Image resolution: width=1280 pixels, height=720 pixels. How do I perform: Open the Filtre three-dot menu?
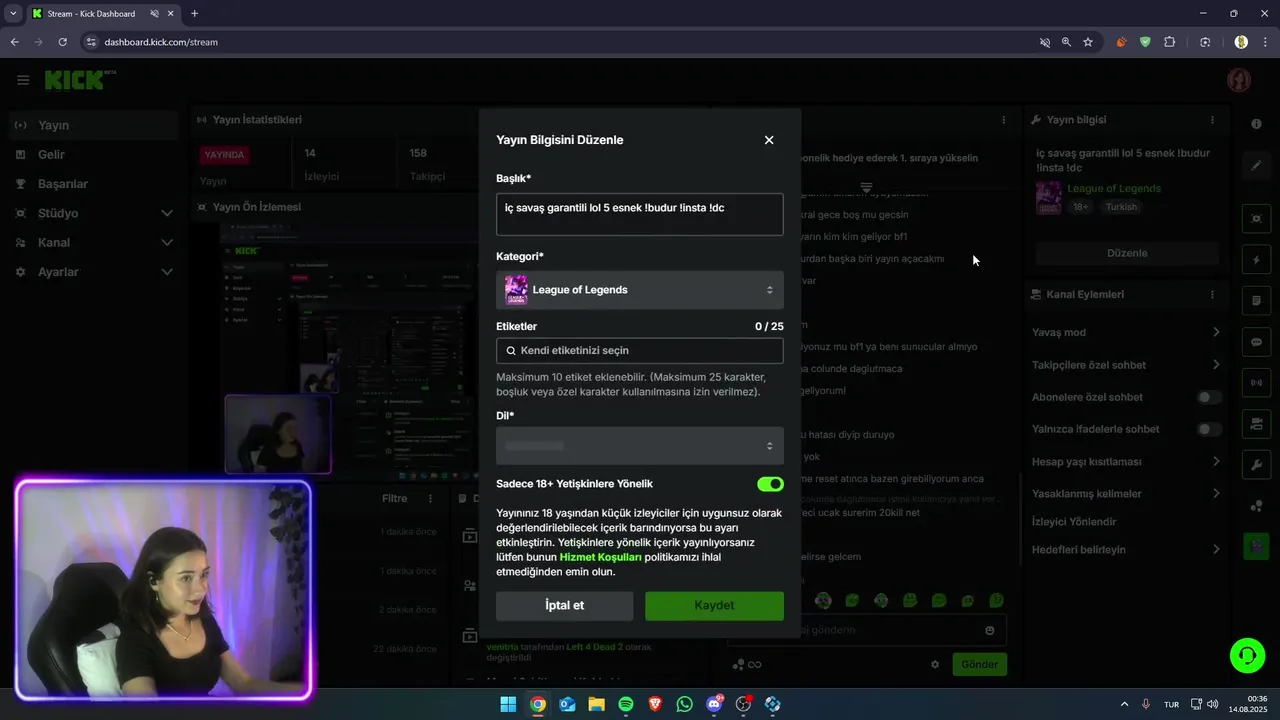[431, 498]
